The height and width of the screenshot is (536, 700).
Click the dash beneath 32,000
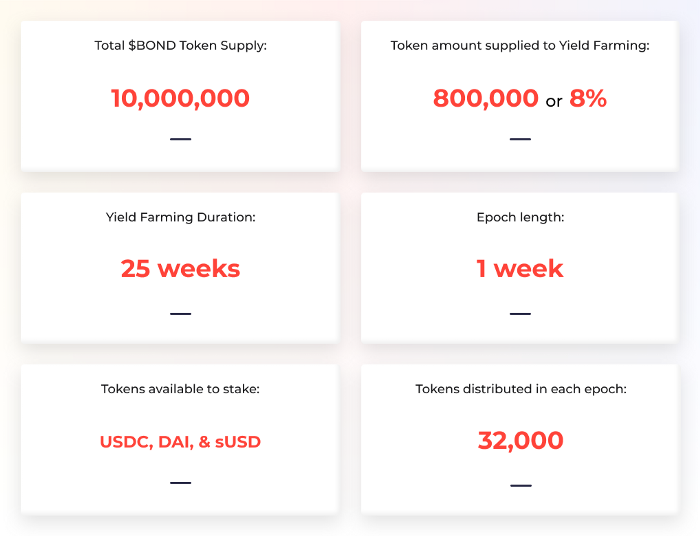tap(521, 486)
